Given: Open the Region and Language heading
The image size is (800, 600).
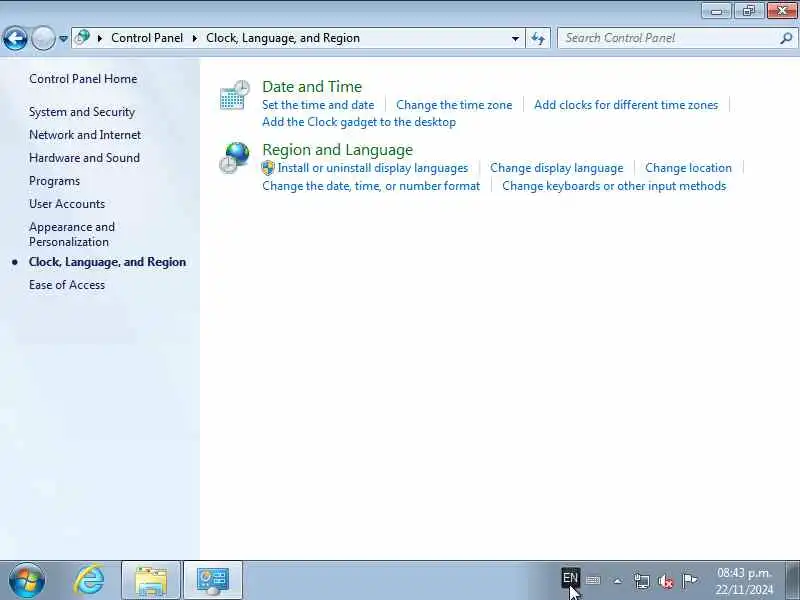Looking at the screenshot, I should [x=338, y=150].
